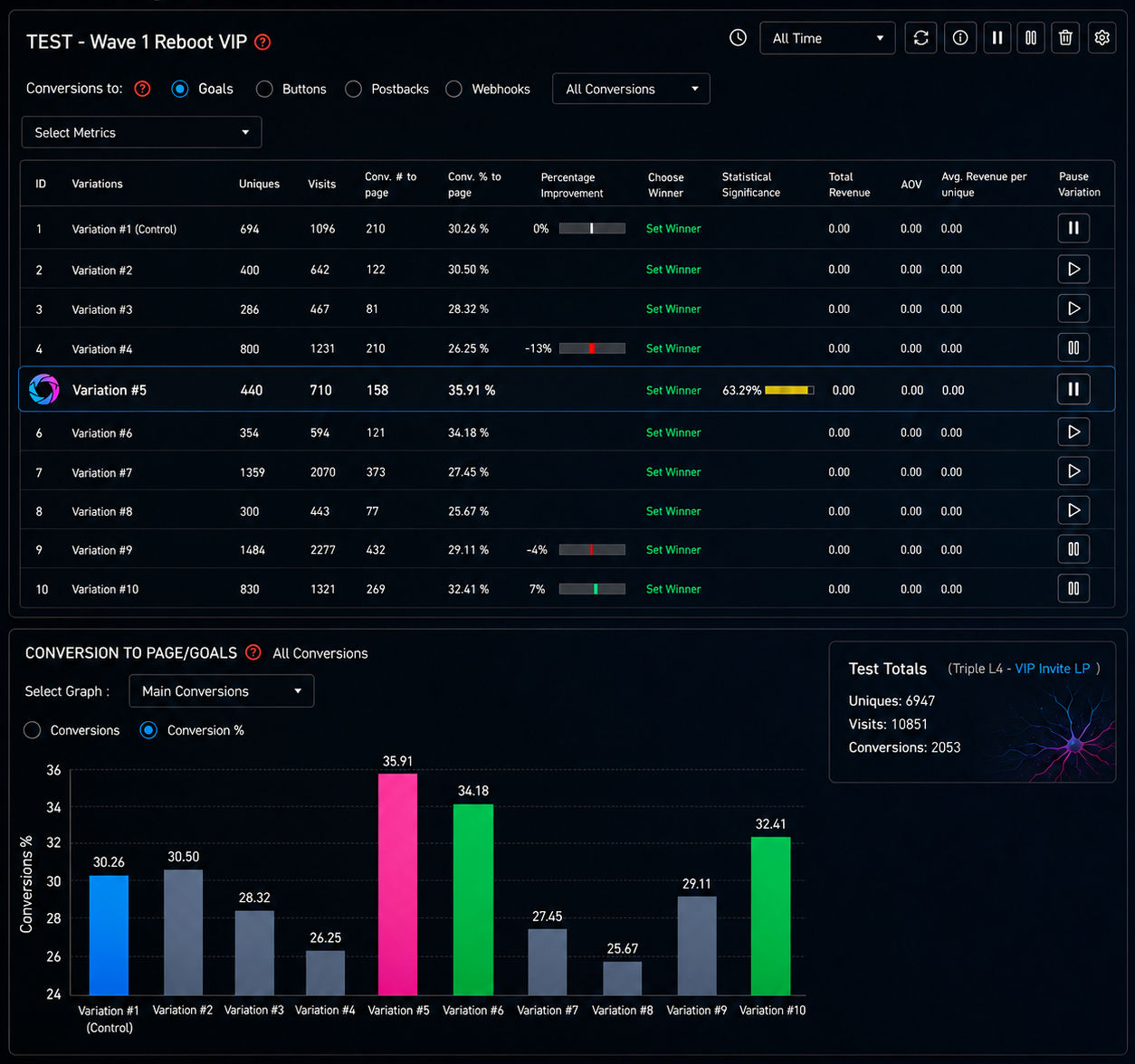Resume Variation #6 with its play button
1135x1064 pixels.
[1073, 432]
